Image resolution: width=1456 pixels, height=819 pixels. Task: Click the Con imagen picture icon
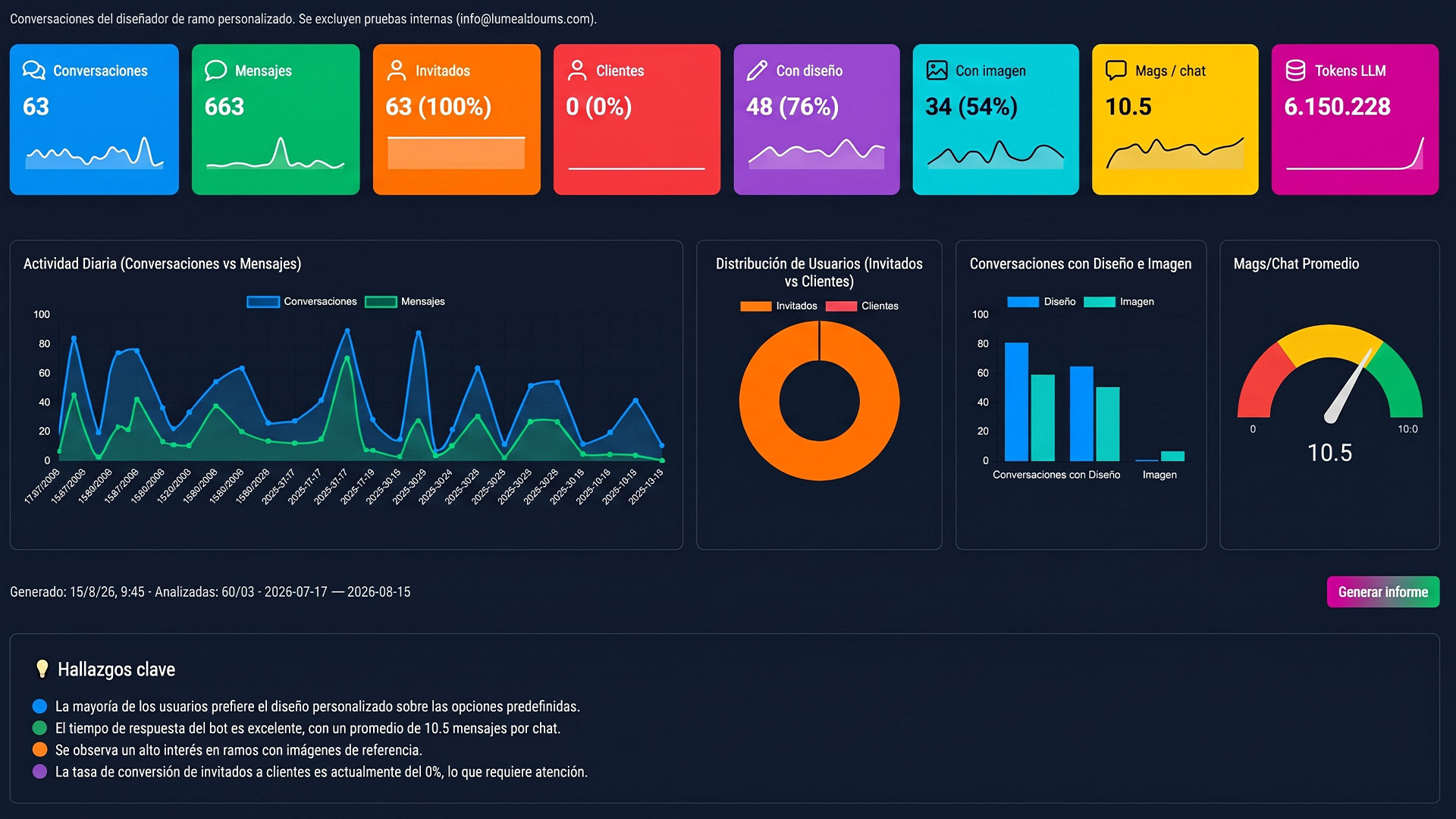(937, 71)
